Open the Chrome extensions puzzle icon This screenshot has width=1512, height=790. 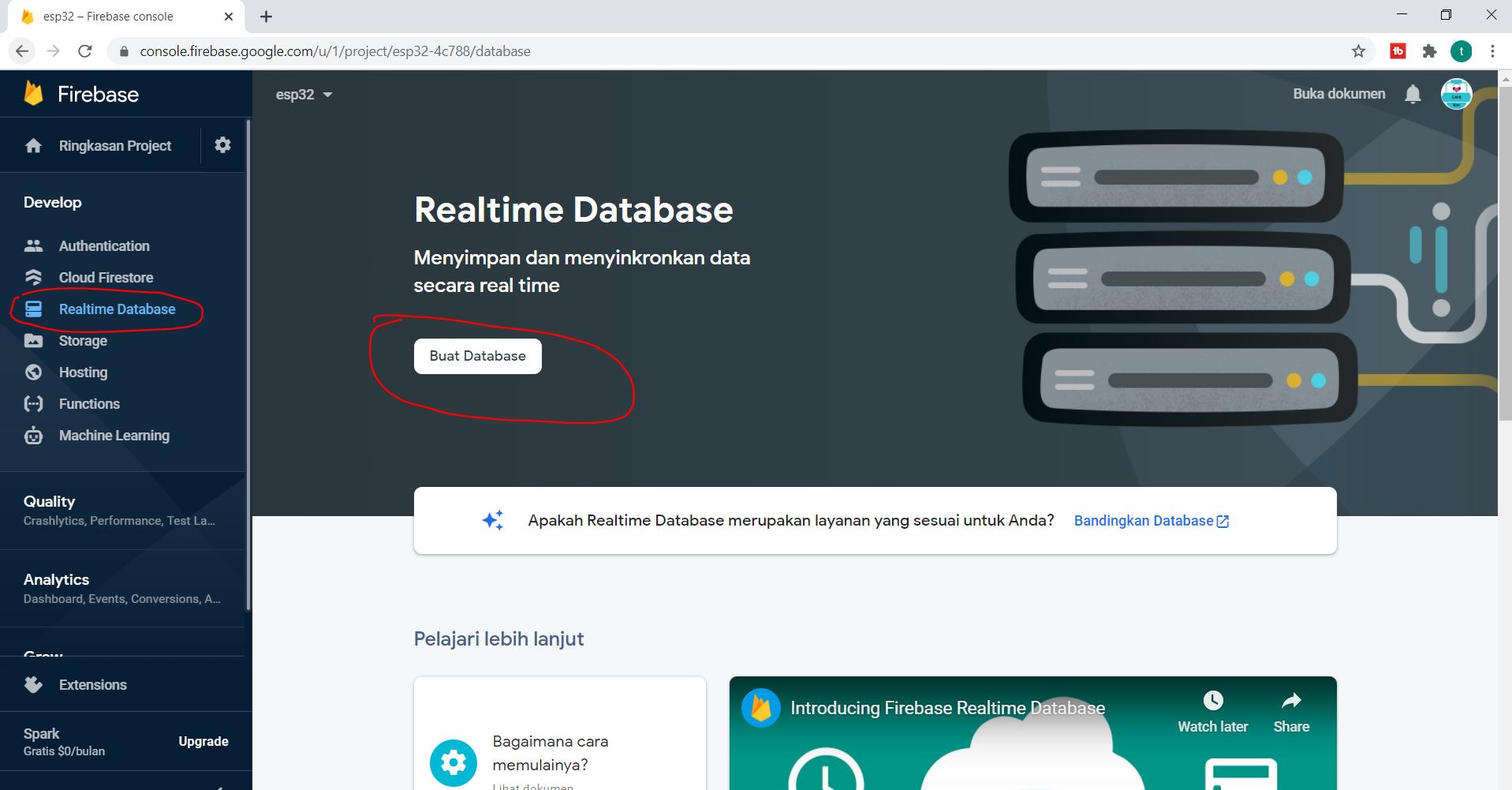tap(1429, 51)
